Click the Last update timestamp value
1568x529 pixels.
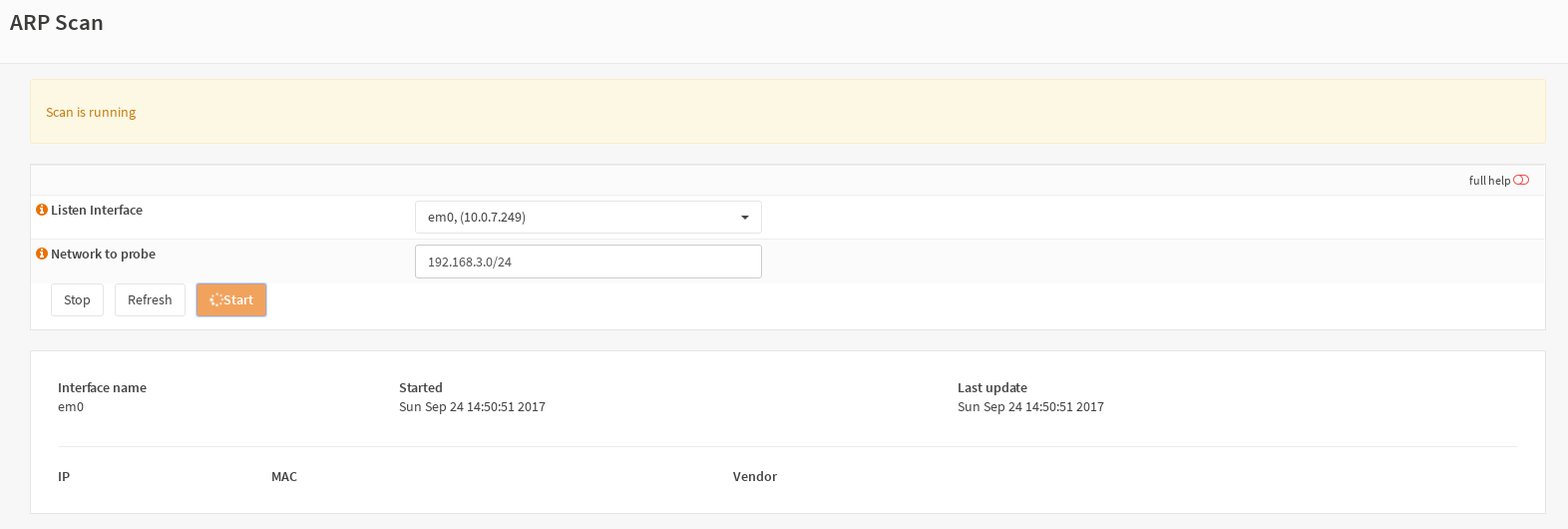[x=1030, y=406]
